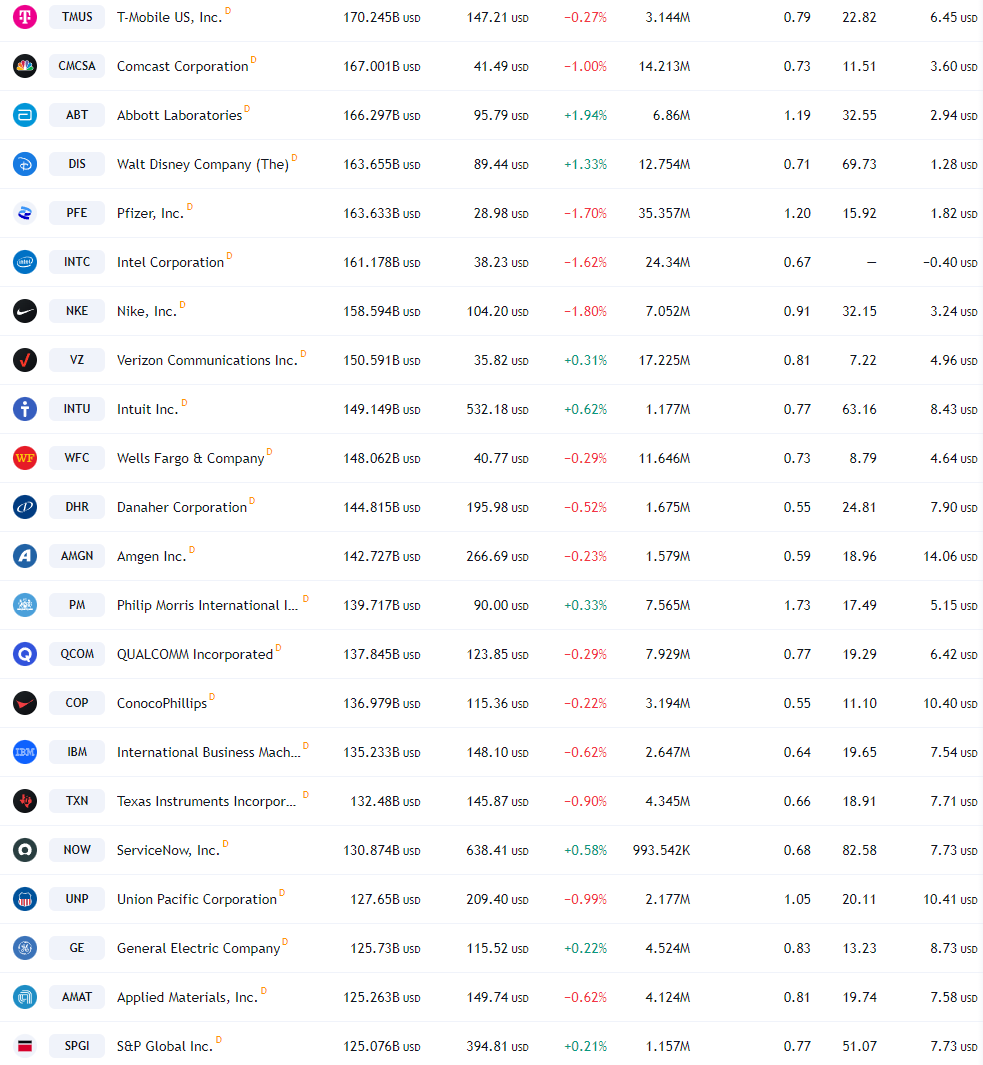Open the S&P Global Inc. link
The height and width of the screenshot is (1065, 983).
[165, 1047]
